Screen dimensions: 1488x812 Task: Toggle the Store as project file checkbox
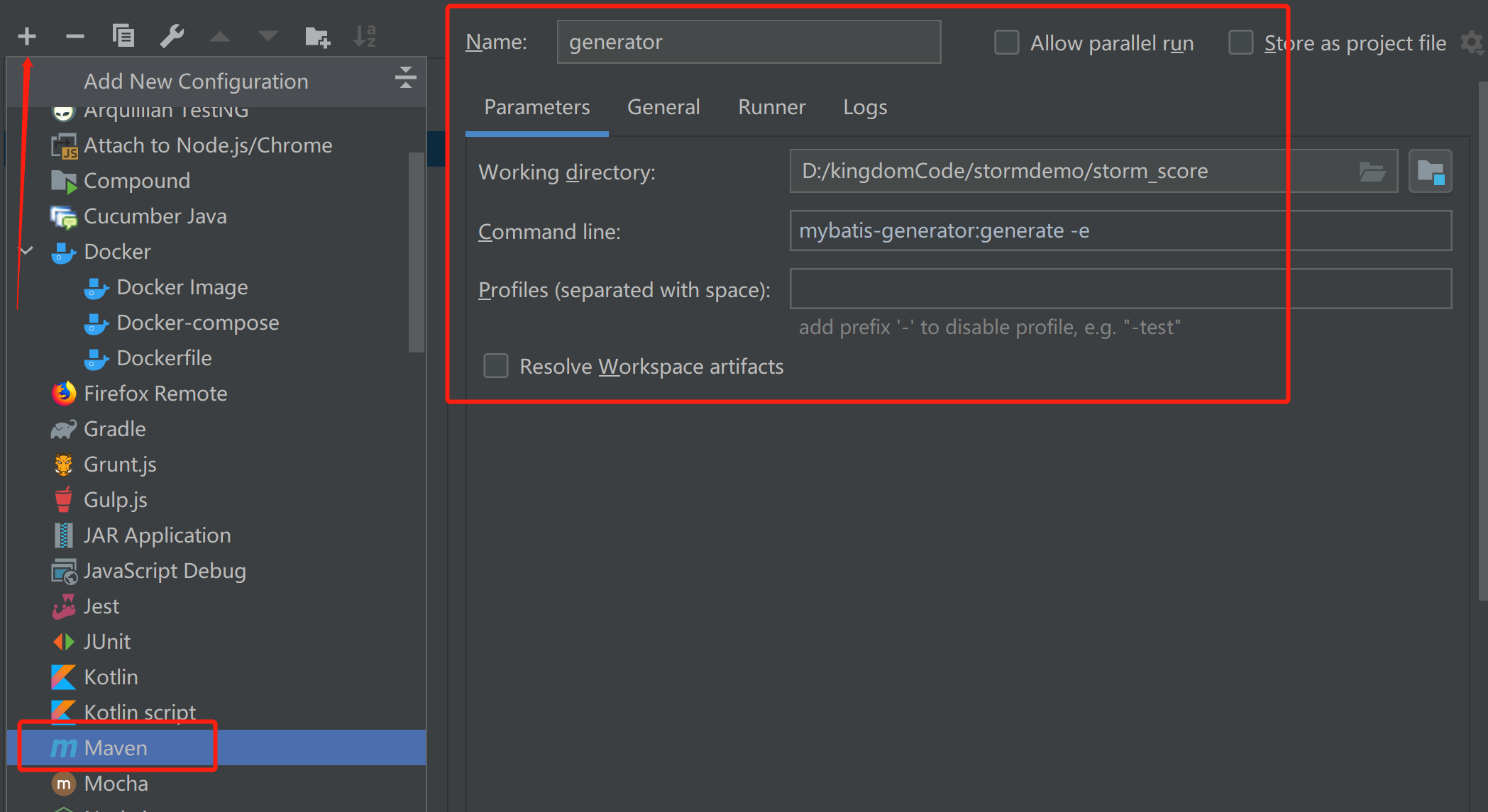[x=1240, y=43]
